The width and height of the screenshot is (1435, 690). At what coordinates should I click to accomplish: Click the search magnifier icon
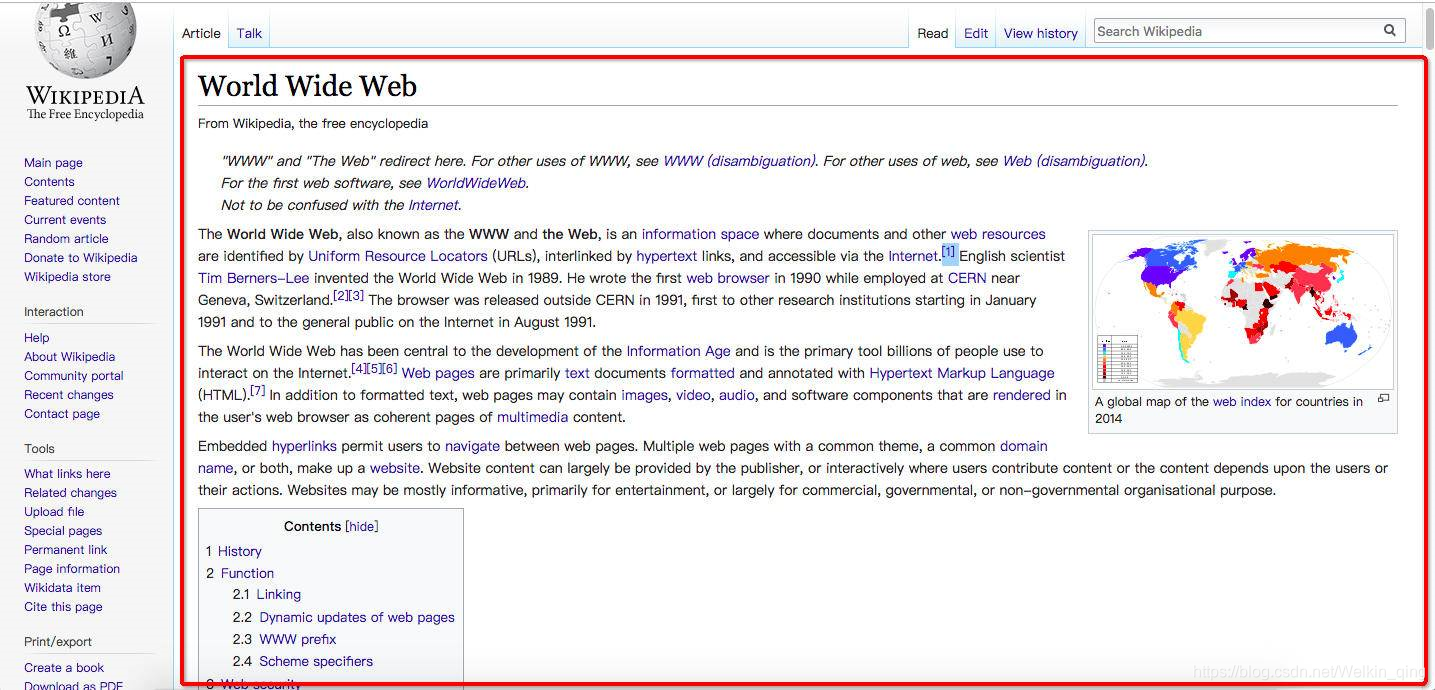[x=1390, y=30]
